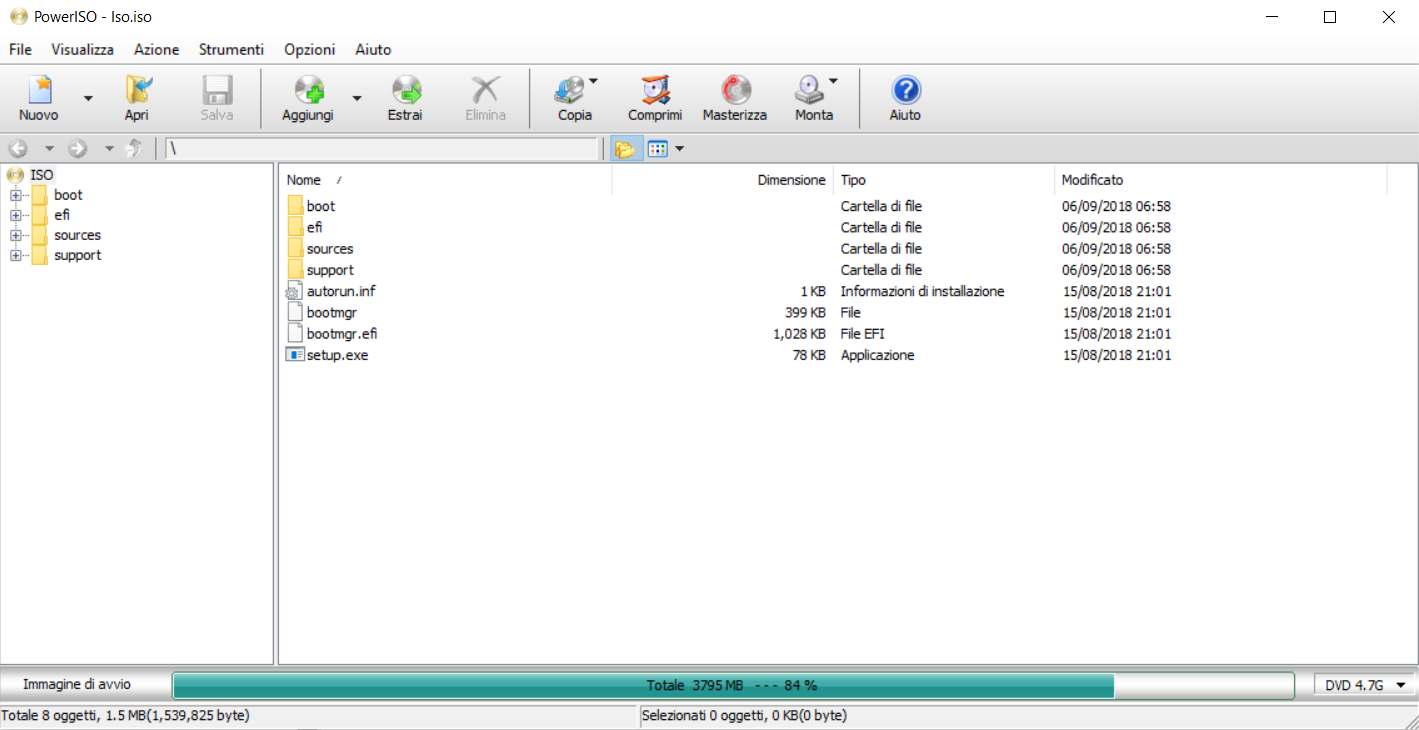Expand the boot folder in tree

(15, 195)
